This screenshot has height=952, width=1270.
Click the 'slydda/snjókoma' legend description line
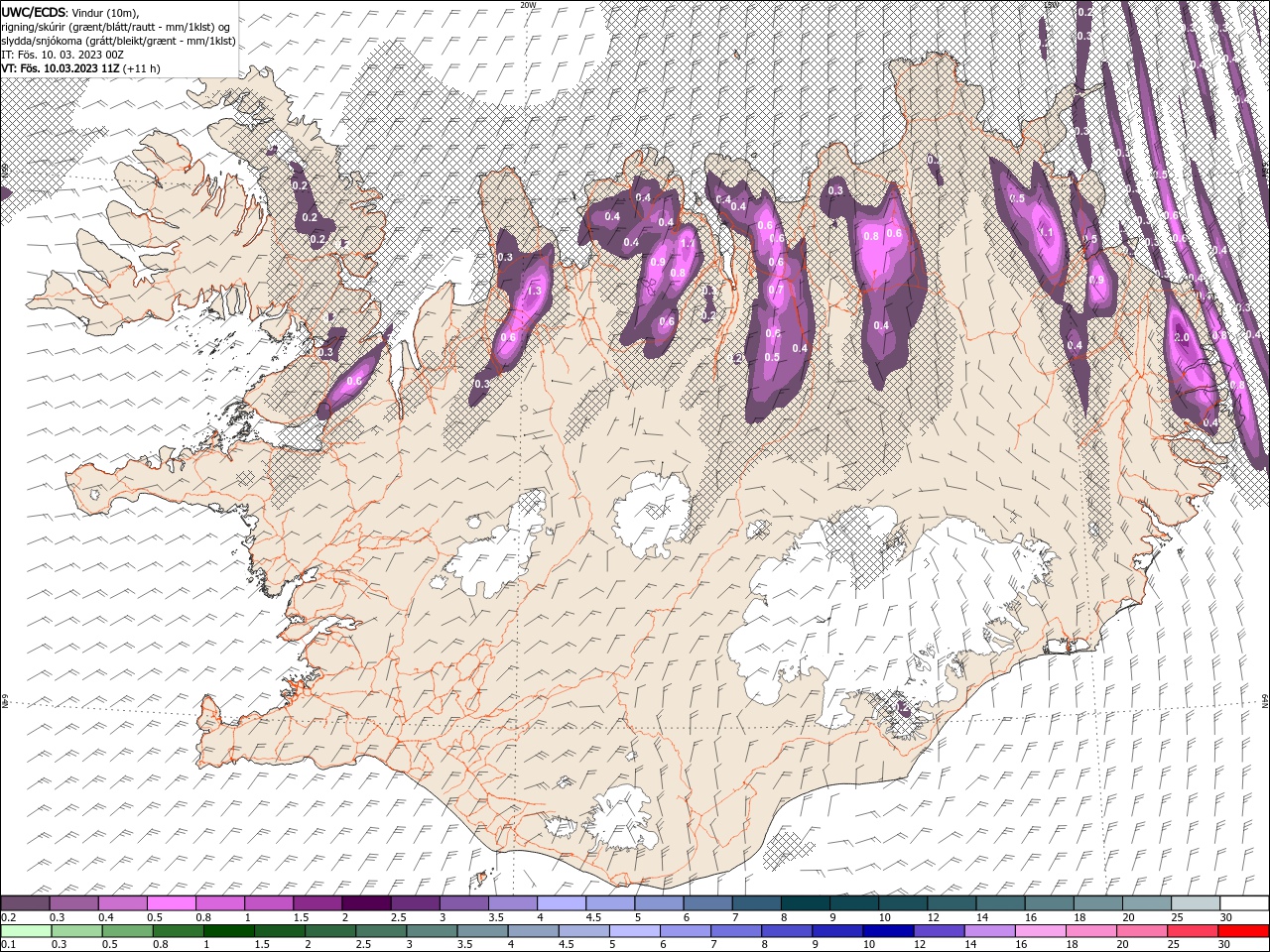click(117, 40)
